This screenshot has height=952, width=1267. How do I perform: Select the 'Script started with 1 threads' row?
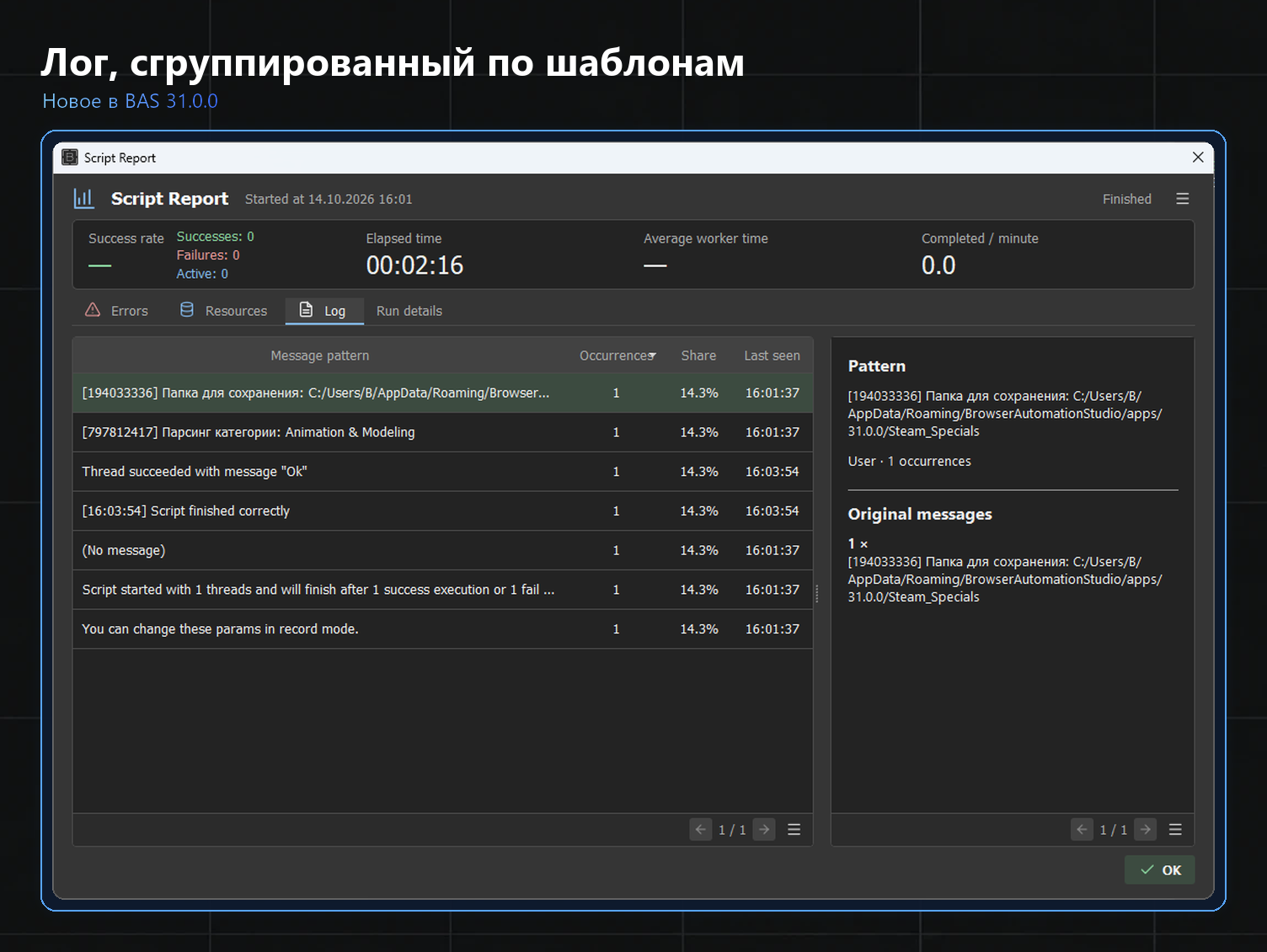443,590
